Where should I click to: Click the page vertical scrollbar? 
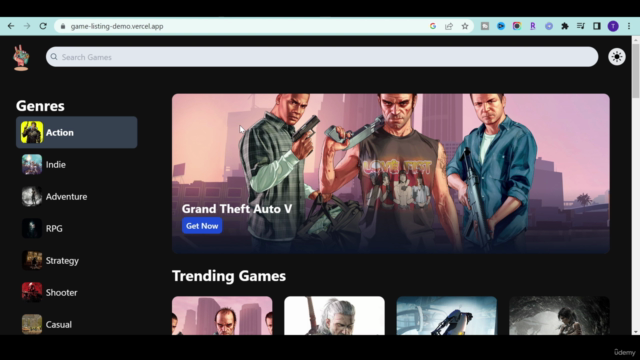pyautogui.click(x=636, y=185)
